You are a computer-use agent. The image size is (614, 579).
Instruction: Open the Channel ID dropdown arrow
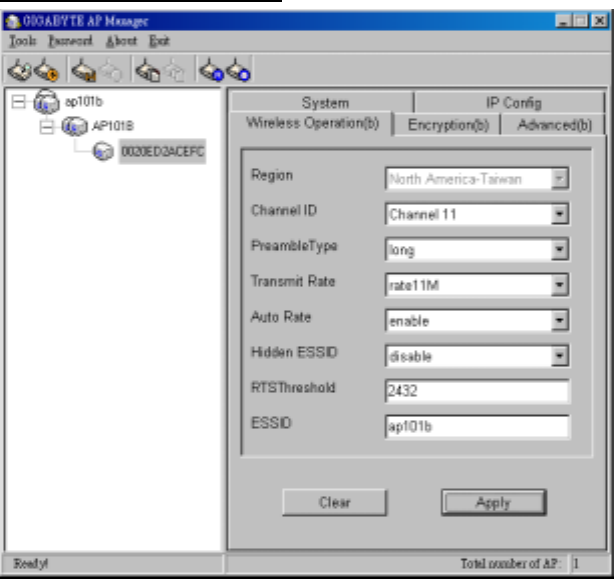pyautogui.click(x=560, y=214)
